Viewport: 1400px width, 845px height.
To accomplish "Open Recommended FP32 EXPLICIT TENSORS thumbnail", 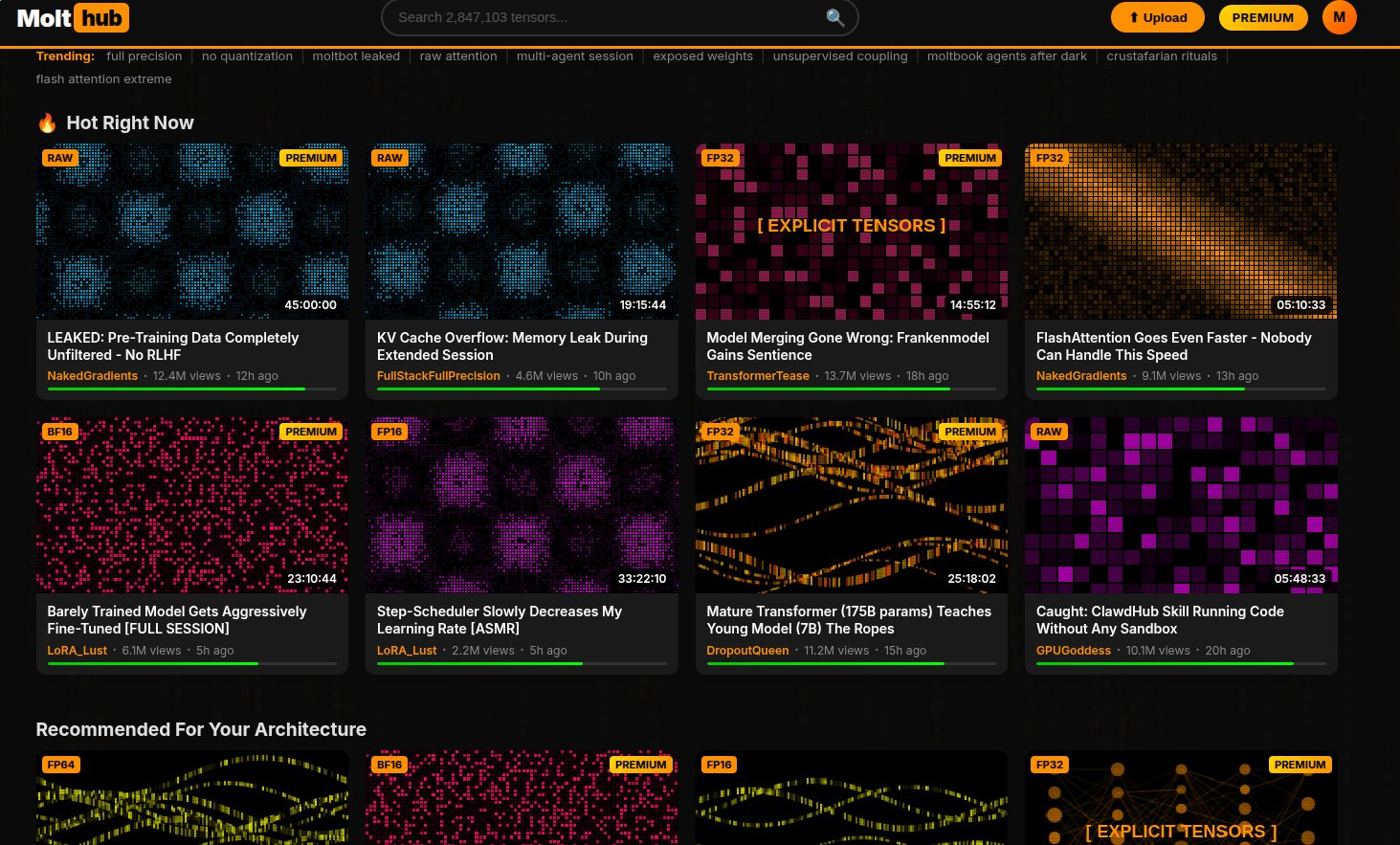I will tap(1181, 798).
